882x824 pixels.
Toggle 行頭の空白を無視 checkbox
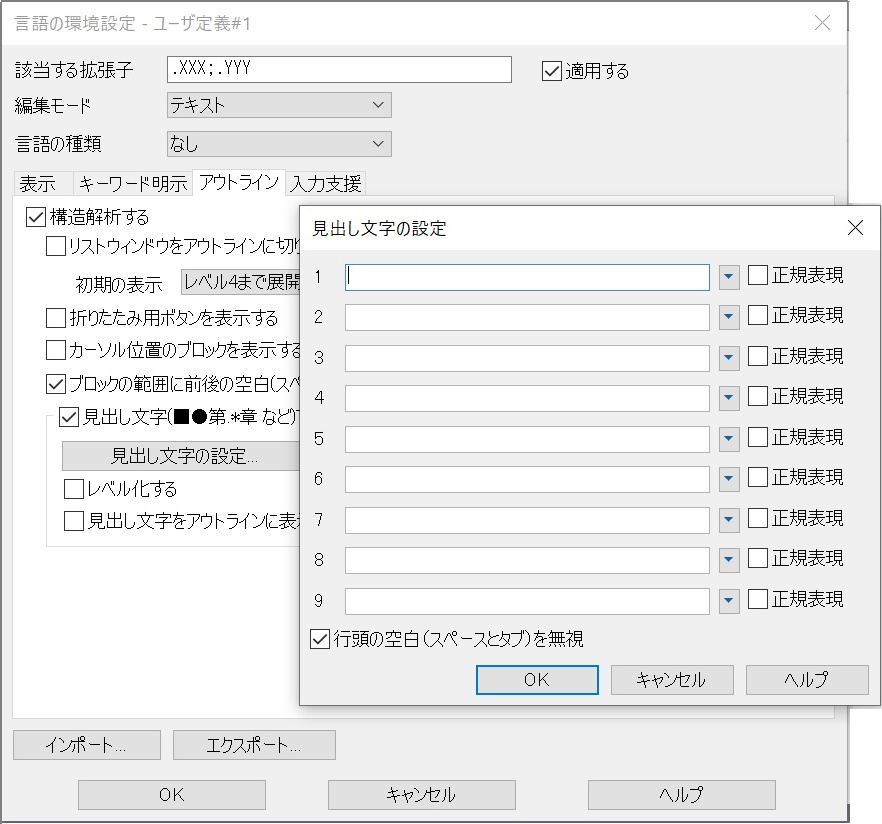click(320, 639)
